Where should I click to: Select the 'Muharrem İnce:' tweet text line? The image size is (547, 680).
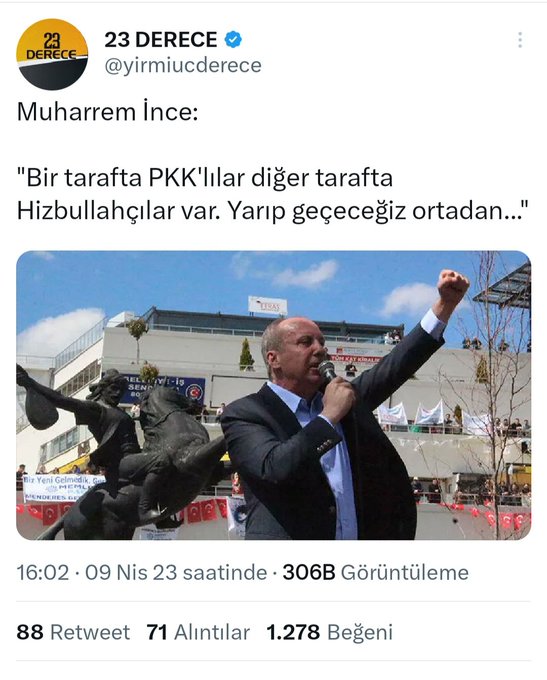pos(108,112)
